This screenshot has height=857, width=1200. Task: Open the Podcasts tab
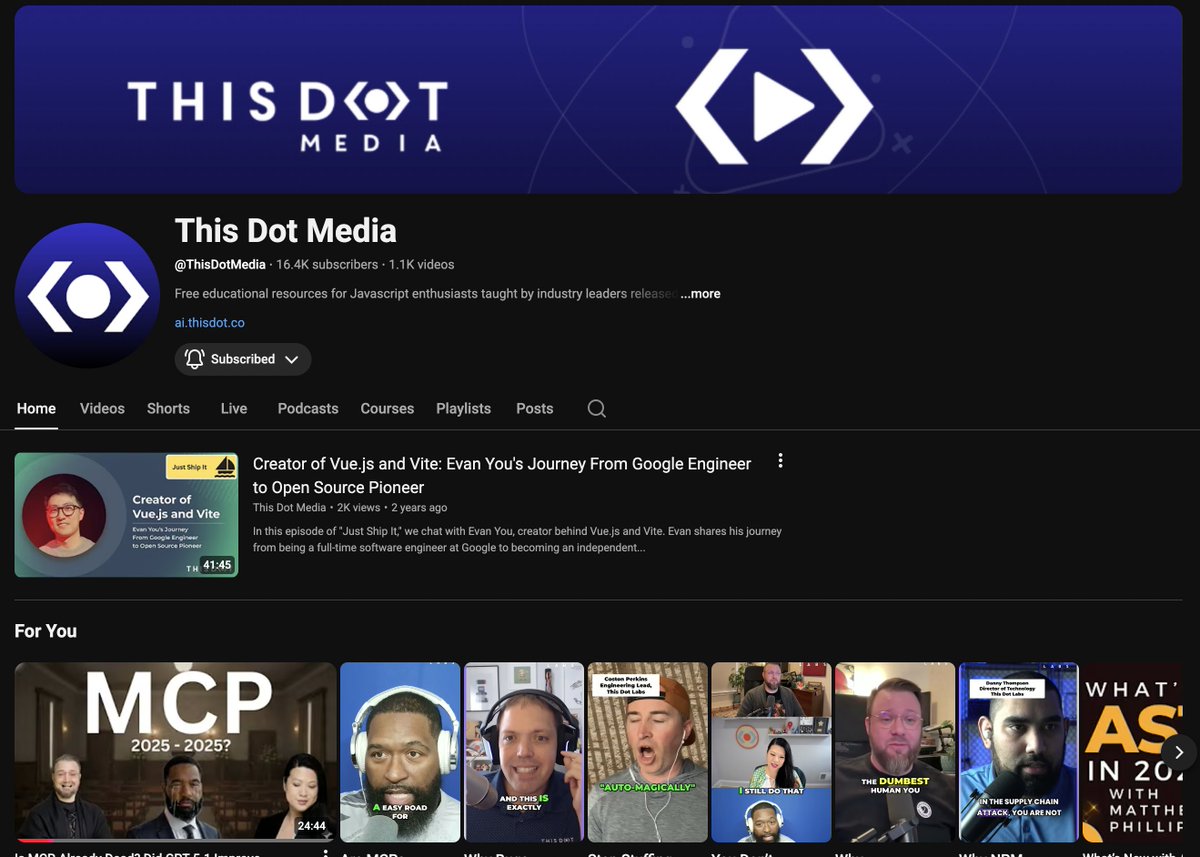[307, 408]
